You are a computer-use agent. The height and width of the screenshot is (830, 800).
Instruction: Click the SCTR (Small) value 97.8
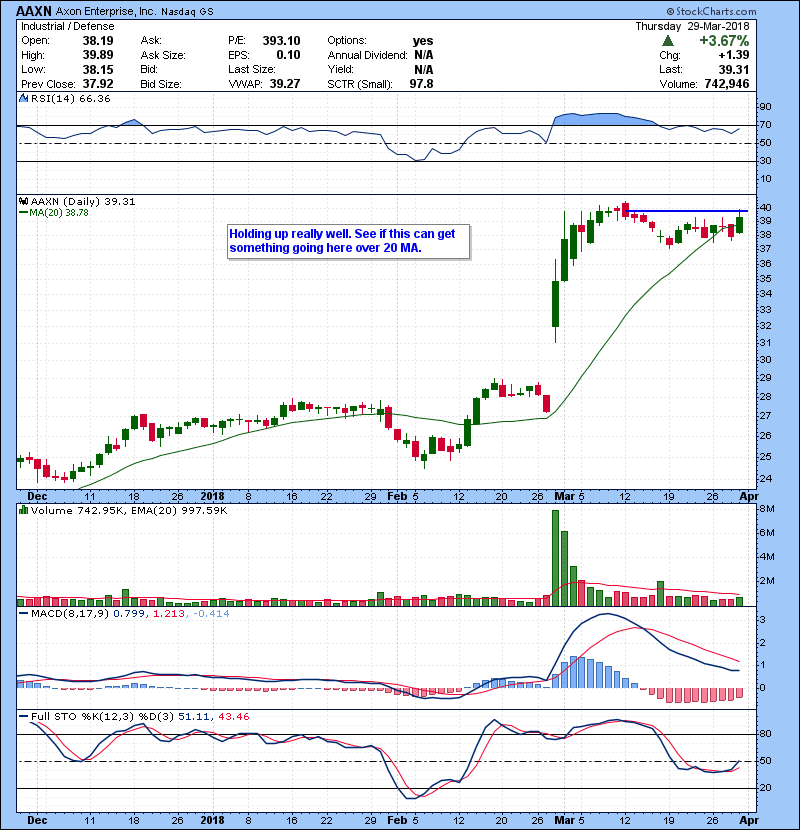(x=421, y=84)
